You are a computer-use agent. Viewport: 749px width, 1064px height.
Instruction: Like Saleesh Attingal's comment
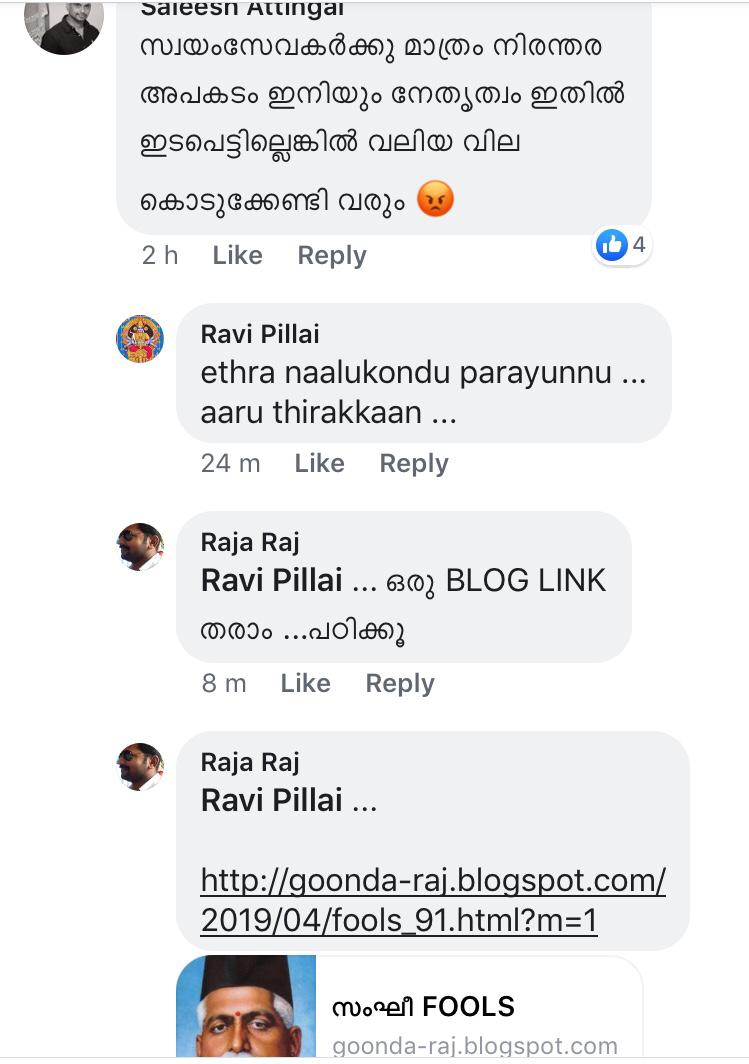pyautogui.click(x=237, y=255)
